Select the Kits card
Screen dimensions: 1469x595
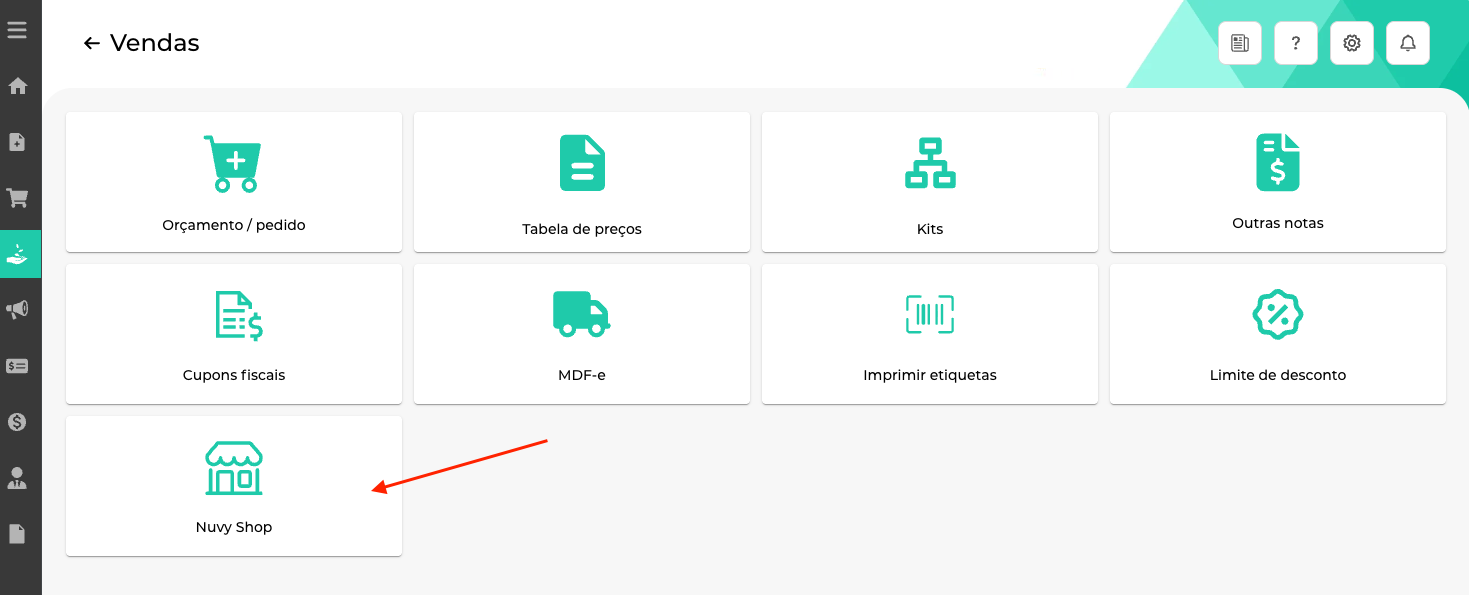coord(930,182)
